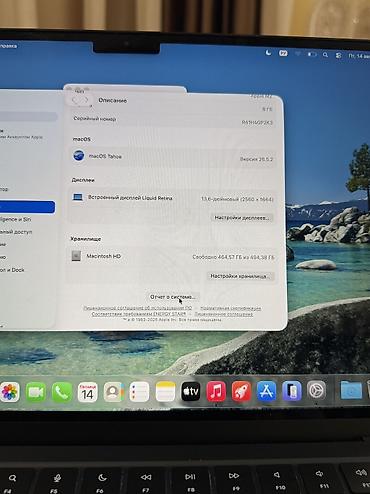Open Reminders from the Dock
This screenshot has height=494, width=370.
coord(139,392)
